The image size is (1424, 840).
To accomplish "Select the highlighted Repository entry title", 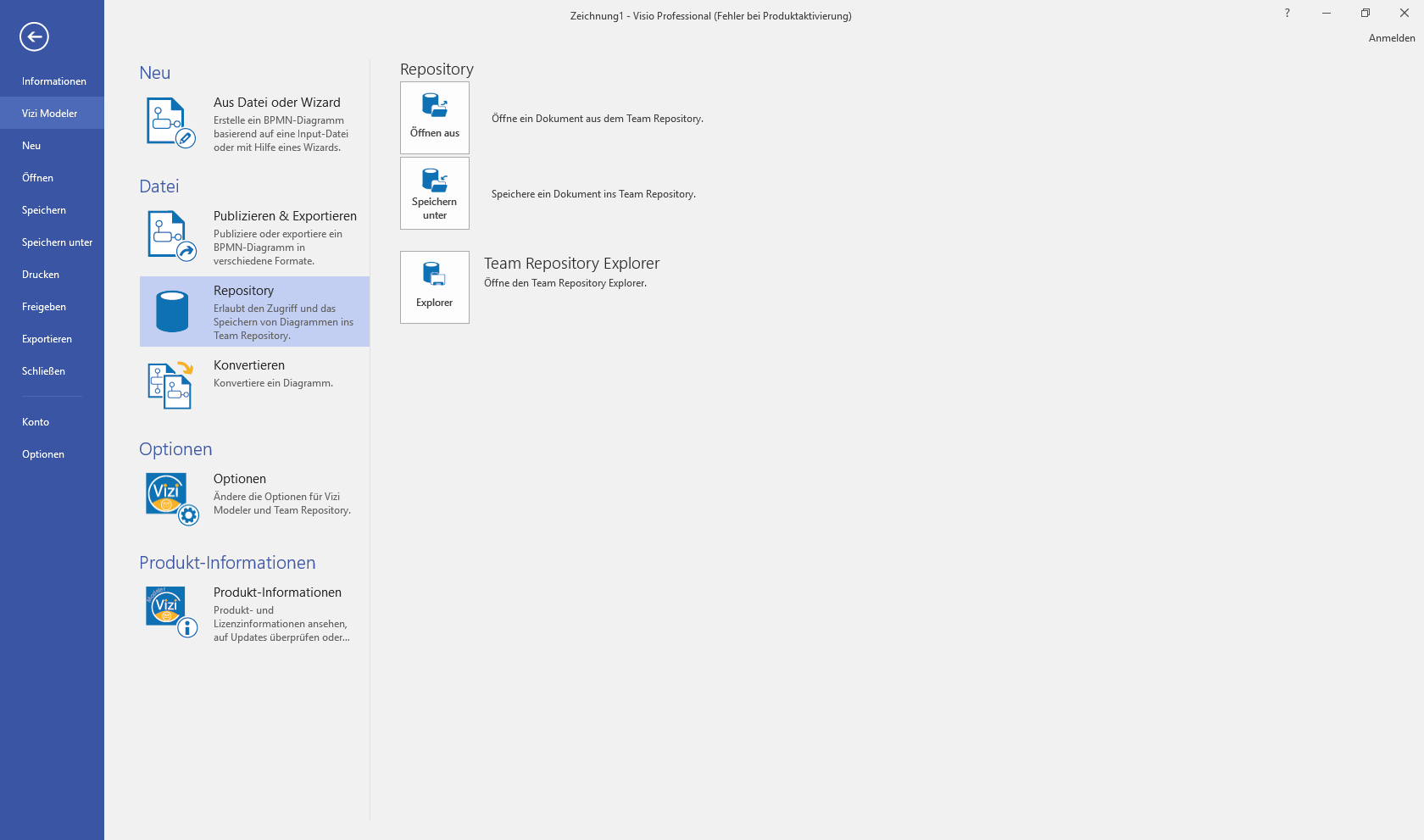I will point(244,291).
